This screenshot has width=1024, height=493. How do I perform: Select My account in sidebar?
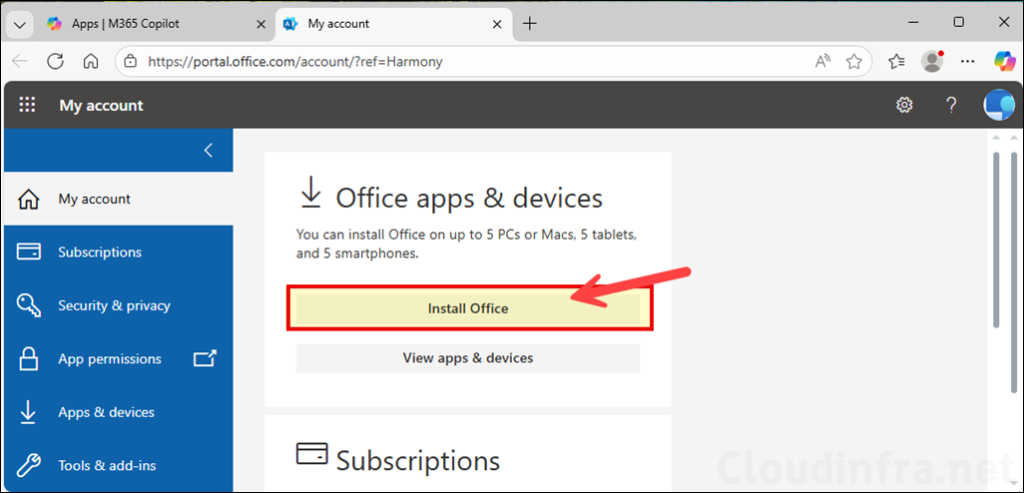118,199
